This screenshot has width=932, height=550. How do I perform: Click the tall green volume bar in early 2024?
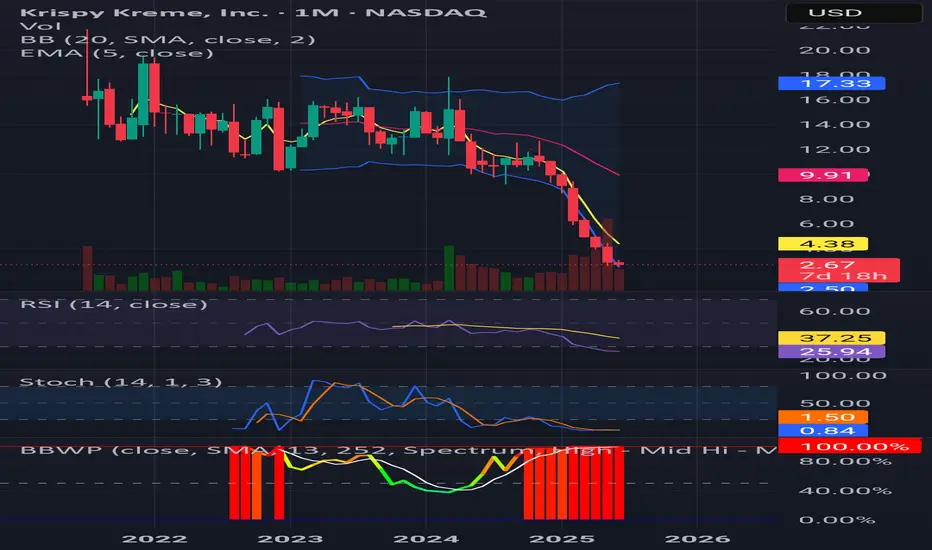tap(449, 268)
